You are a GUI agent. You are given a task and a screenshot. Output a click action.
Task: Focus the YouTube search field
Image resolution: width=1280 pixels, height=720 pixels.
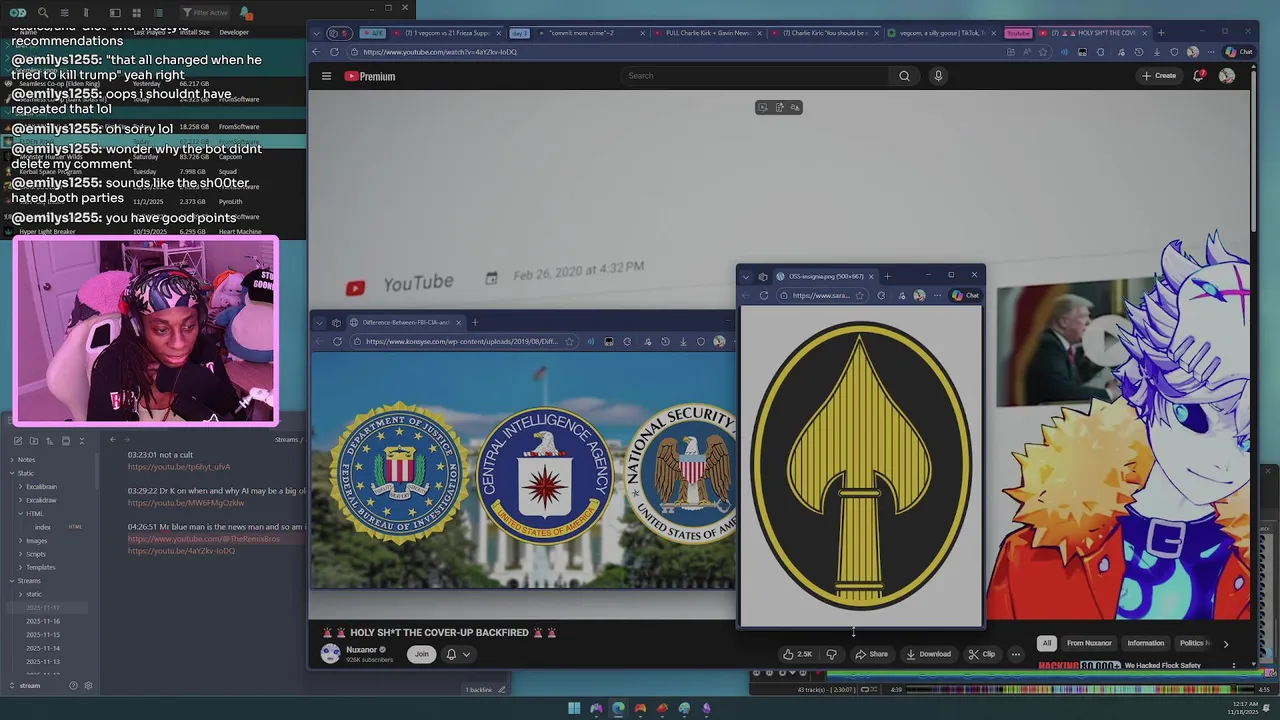pos(754,76)
